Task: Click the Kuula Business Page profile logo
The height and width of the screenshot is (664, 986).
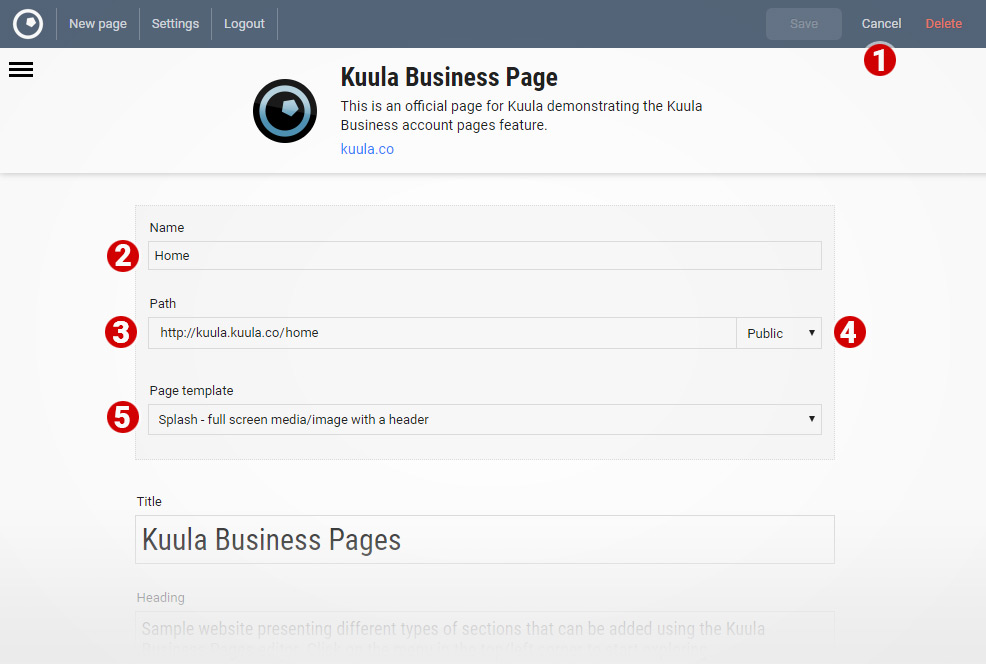Action: [x=285, y=111]
